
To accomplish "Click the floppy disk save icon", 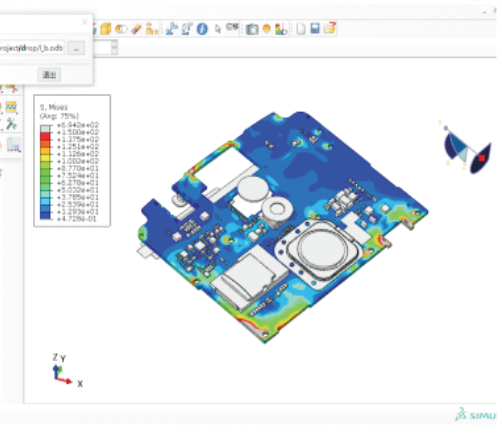I will 315,28.
